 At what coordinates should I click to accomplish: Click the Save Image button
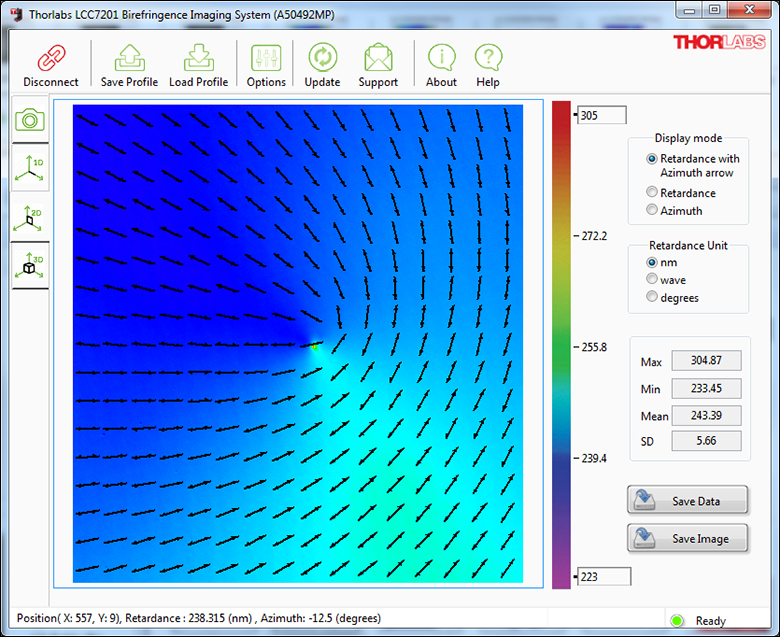coord(687,539)
